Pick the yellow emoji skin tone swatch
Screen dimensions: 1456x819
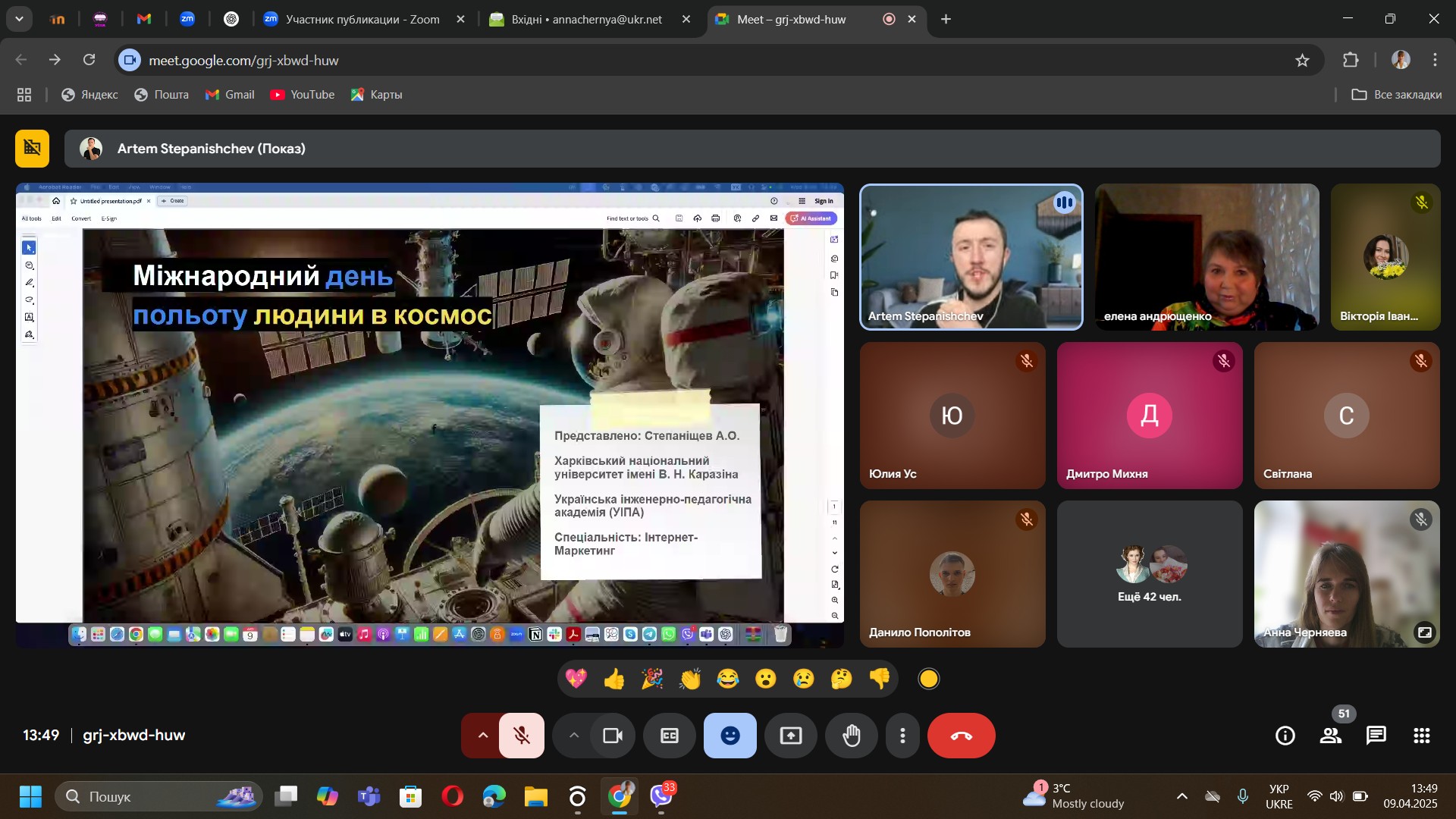(x=928, y=679)
